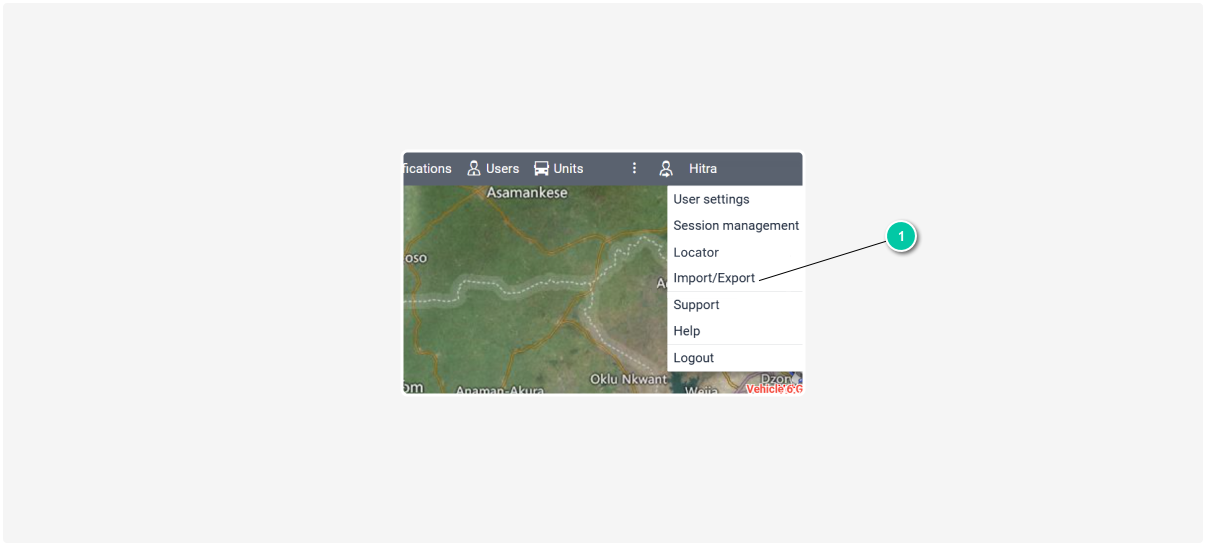The height and width of the screenshot is (546, 1206).
Task: Switch to the Users tab label
Action: pos(502,168)
